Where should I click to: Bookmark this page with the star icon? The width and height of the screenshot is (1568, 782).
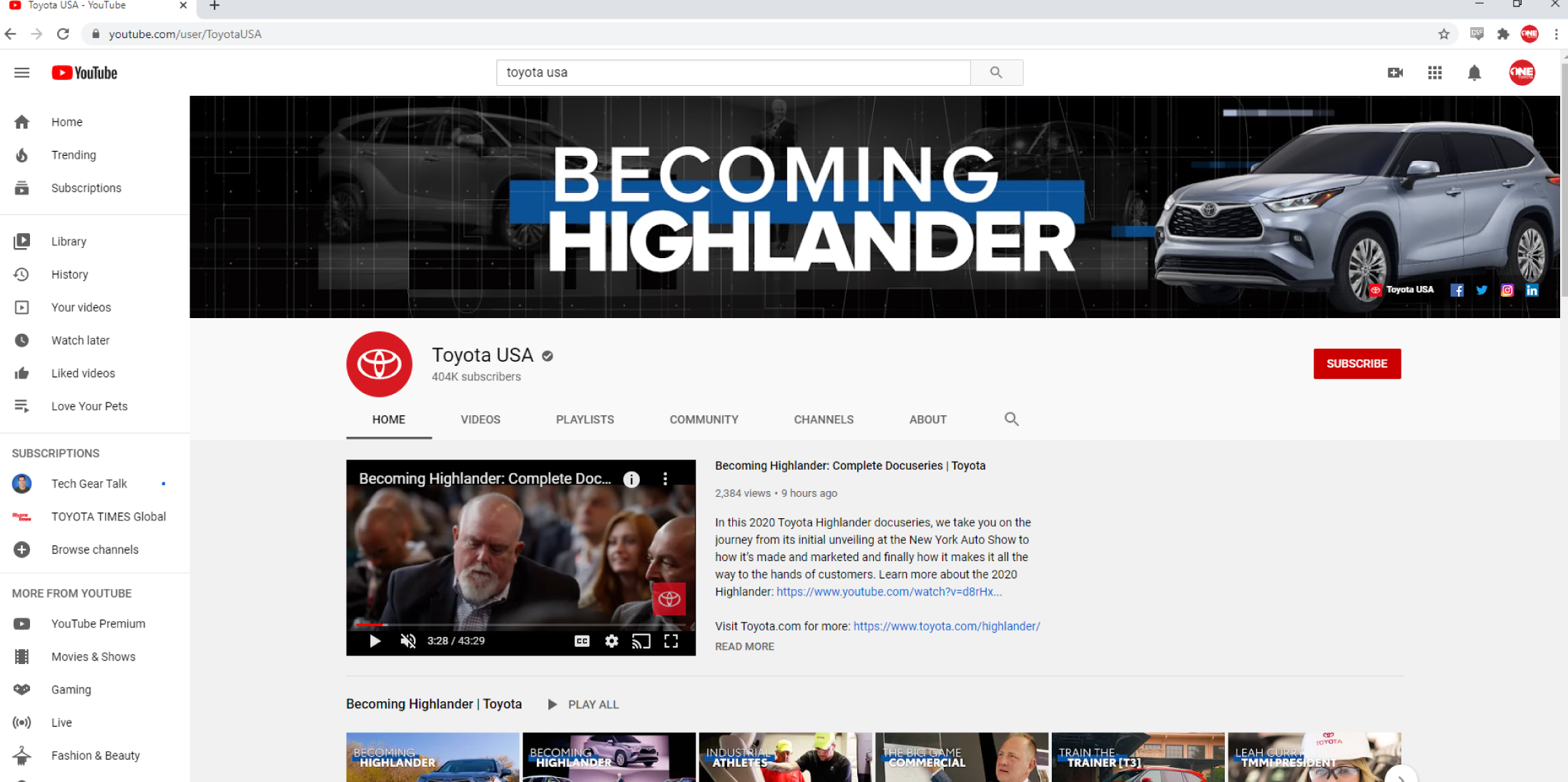click(x=1444, y=34)
